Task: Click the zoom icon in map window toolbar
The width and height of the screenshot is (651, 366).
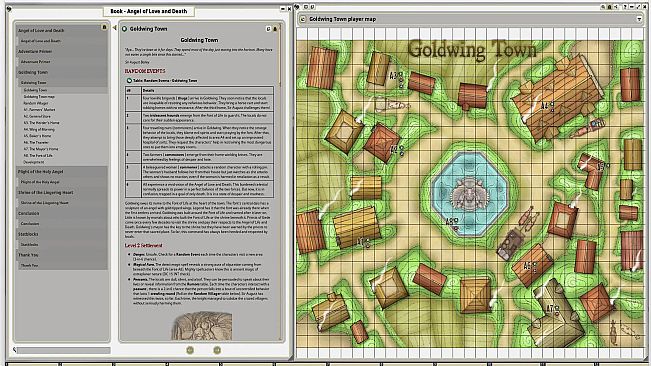Action: [603, 7]
